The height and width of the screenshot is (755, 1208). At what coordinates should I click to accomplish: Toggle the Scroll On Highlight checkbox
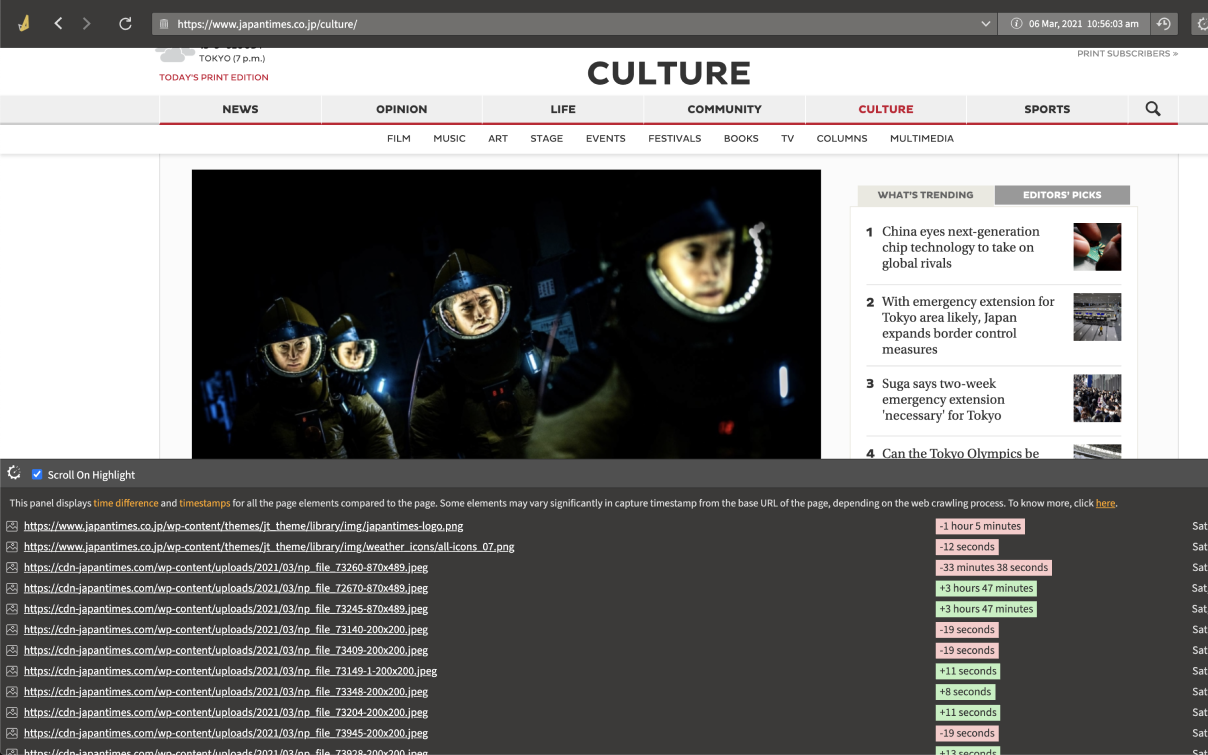pyautogui.click(x=37, y=474)
